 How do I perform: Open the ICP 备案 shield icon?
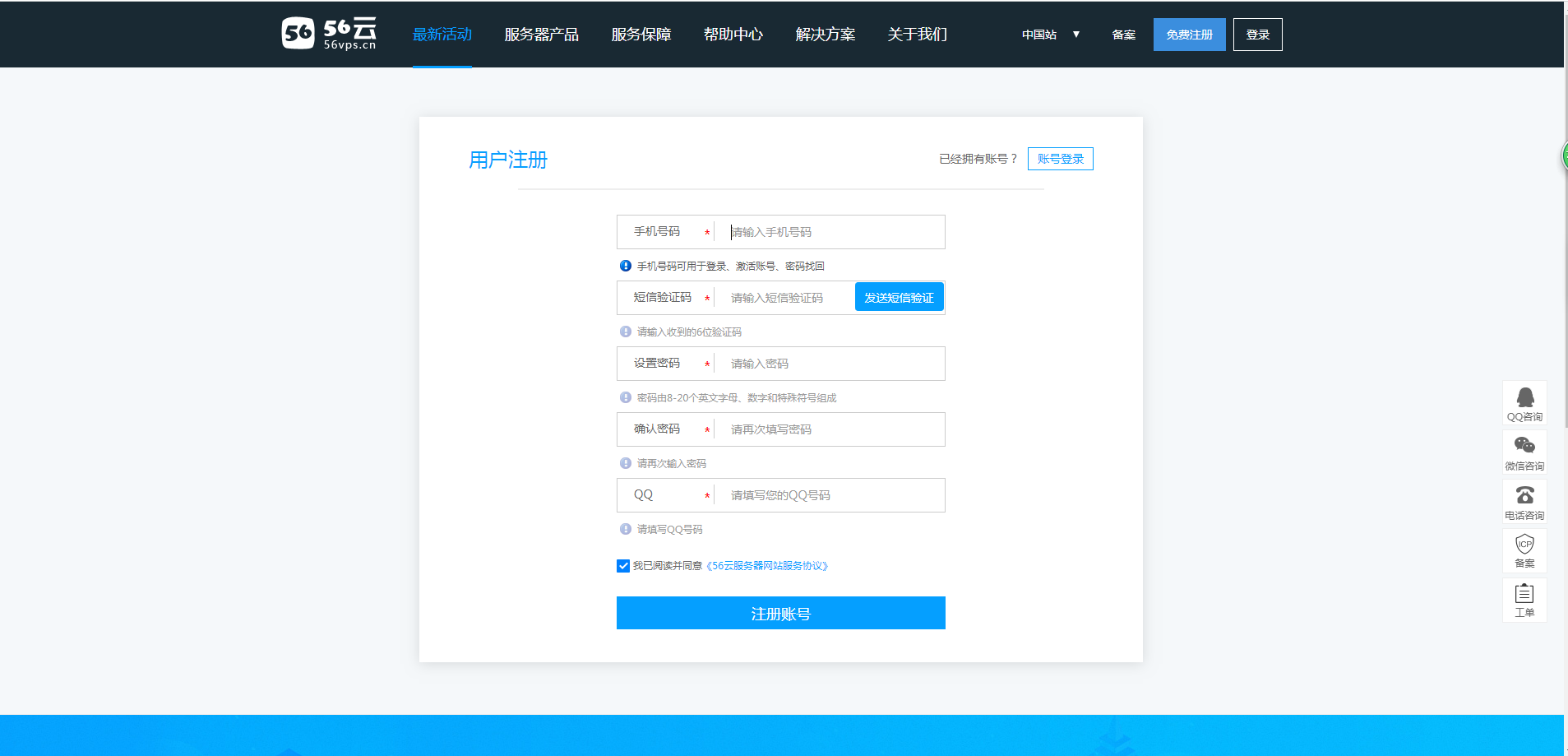tap(1524, 550)
